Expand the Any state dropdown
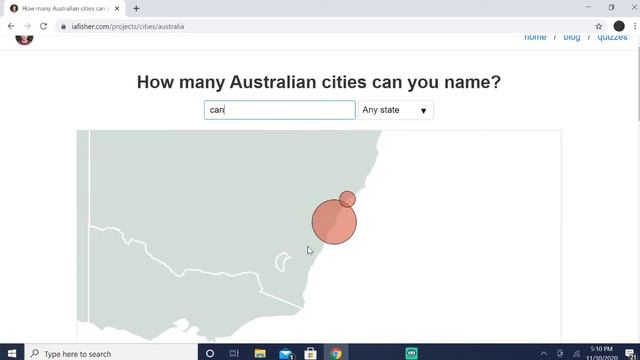This screenshot has width=640, height=360. (396, 110)
